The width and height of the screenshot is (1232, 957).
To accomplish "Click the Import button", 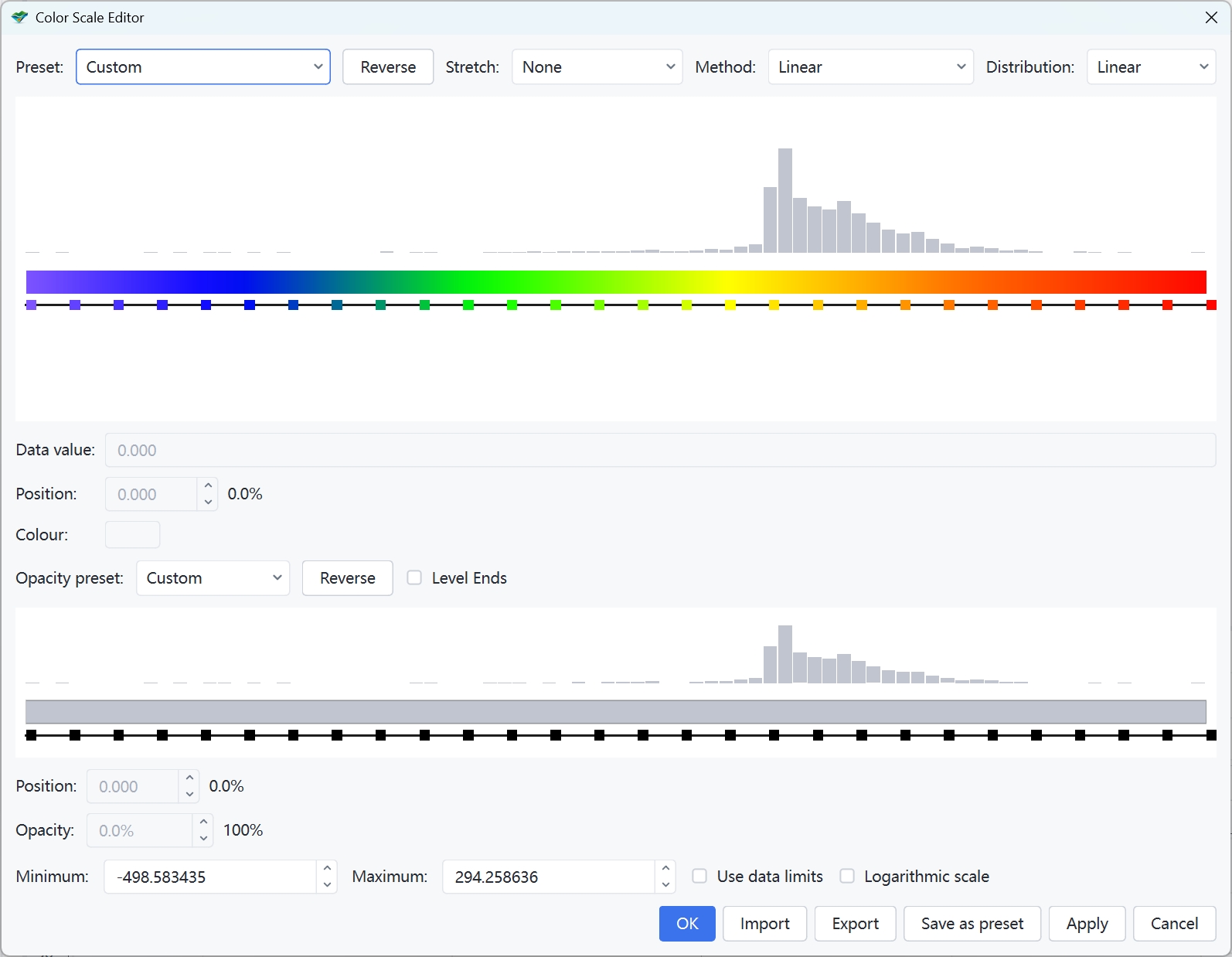I will pyautogui.click(x=764, y=924).
